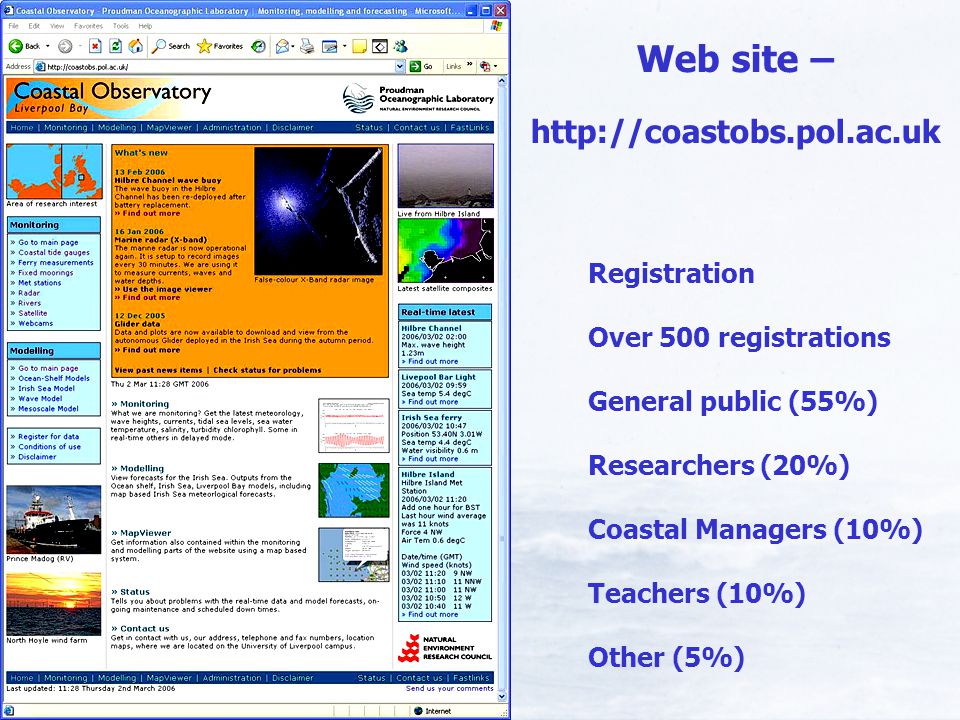Viewport: 960px width, 720px height.
Task: Click the Mail envelope icon
Action: pos(282,46)
